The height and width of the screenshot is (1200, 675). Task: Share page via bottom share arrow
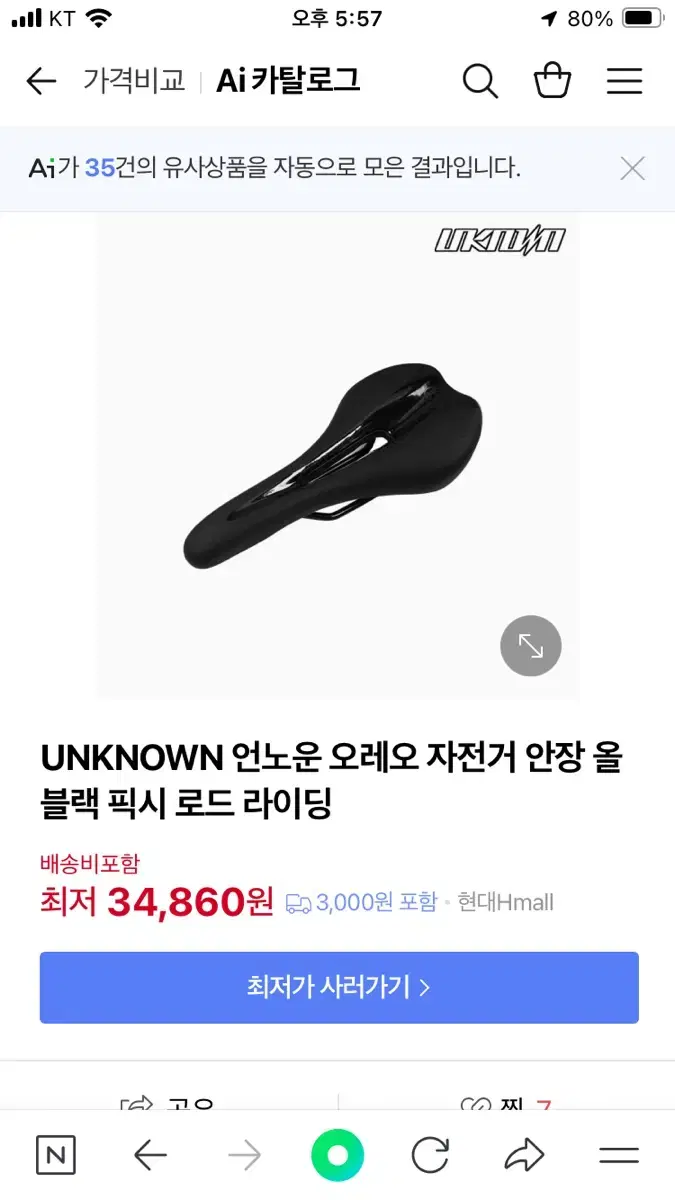[x=524, y=1156]
